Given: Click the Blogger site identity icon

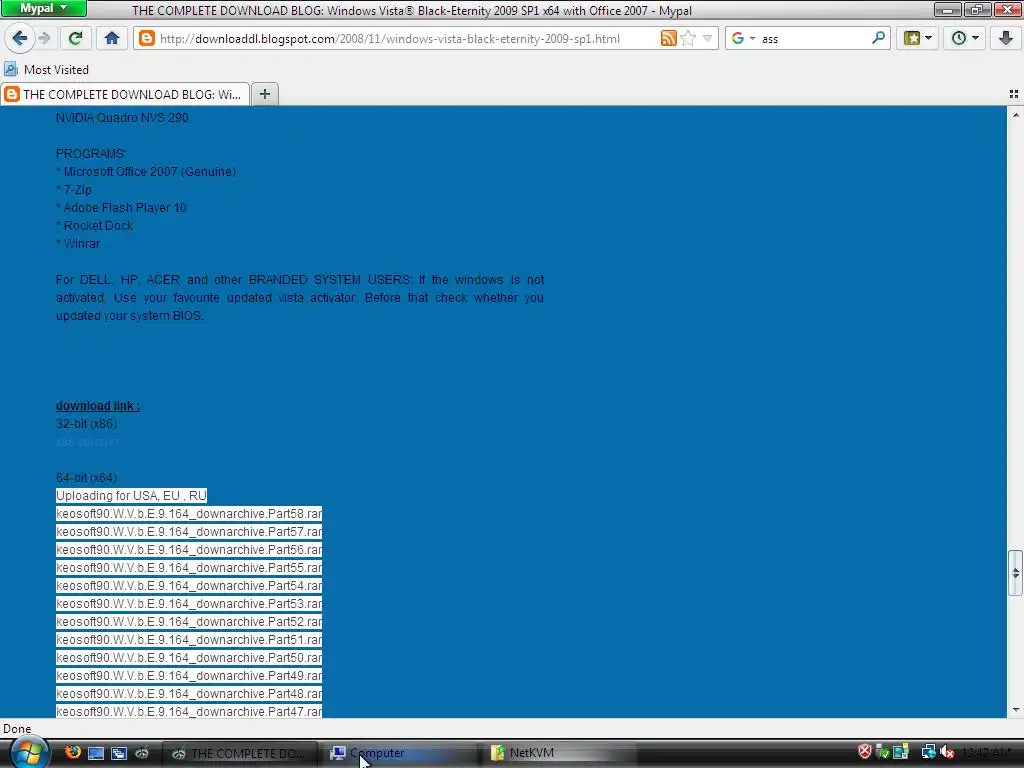Looking at the screenshot, I should point(147,39).
